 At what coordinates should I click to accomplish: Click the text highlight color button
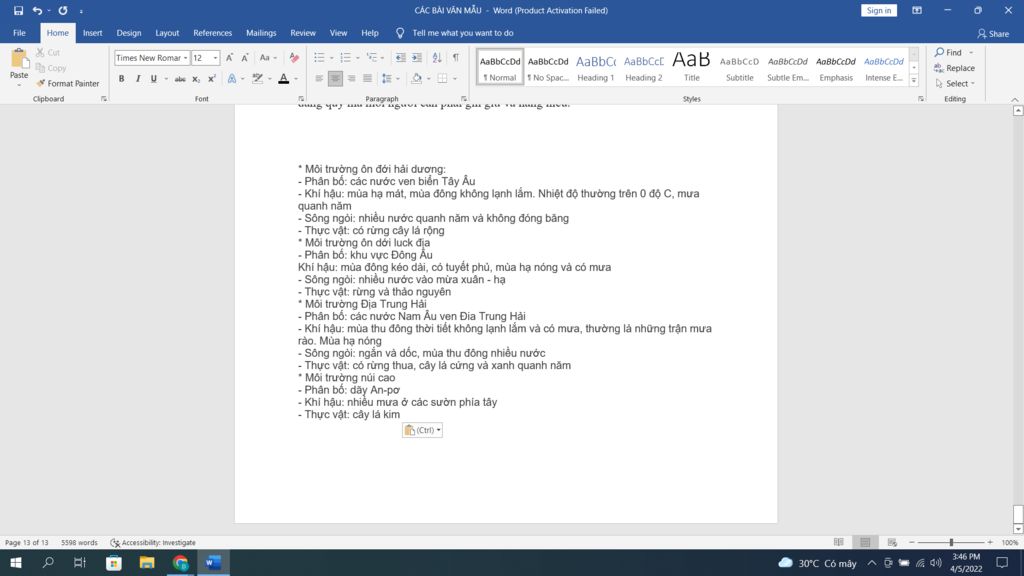258,79
